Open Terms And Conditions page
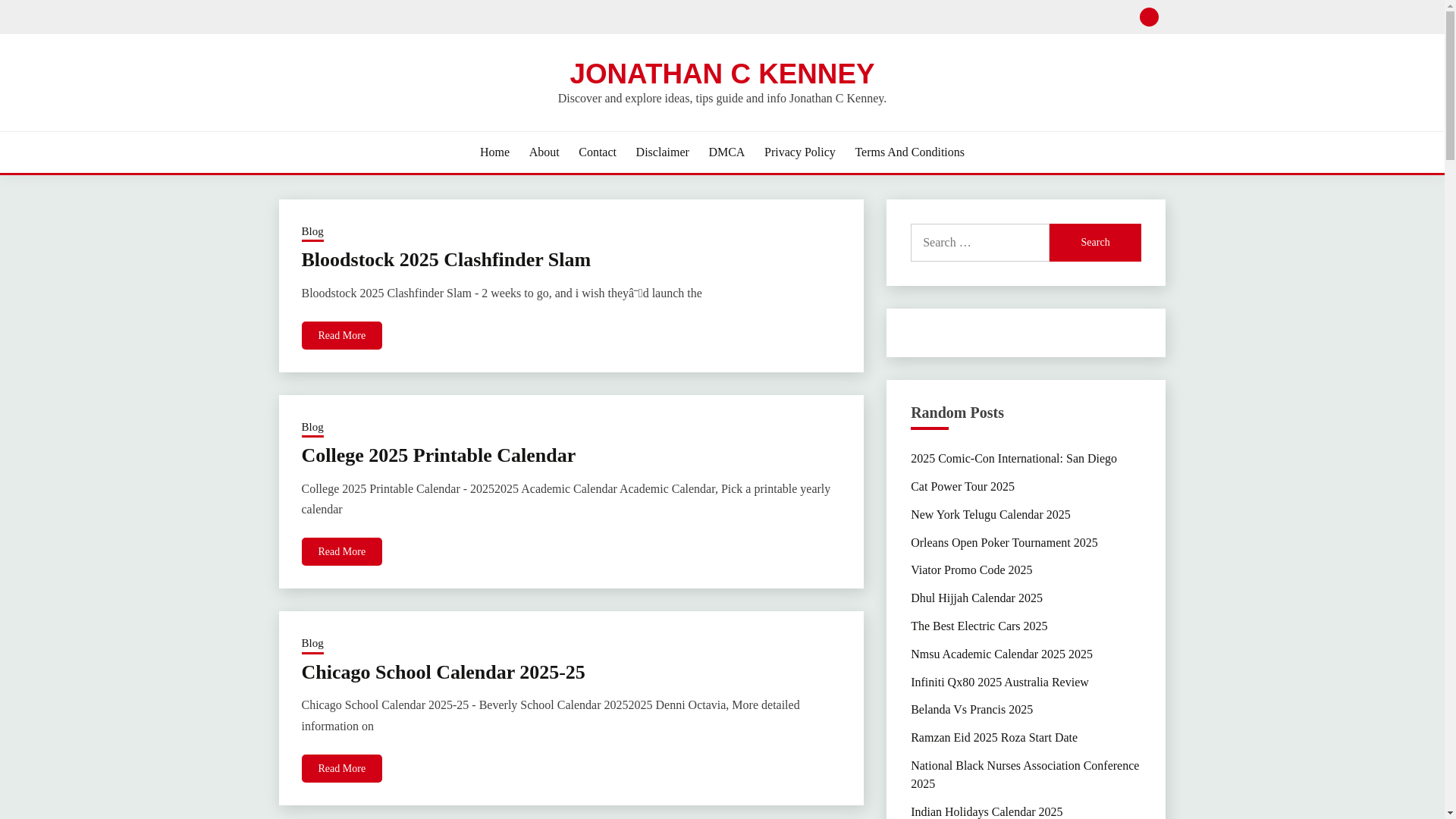Image resolution: width=1456 pixels, height=819 pixels. pyautogui.click(x=909, y=152)
